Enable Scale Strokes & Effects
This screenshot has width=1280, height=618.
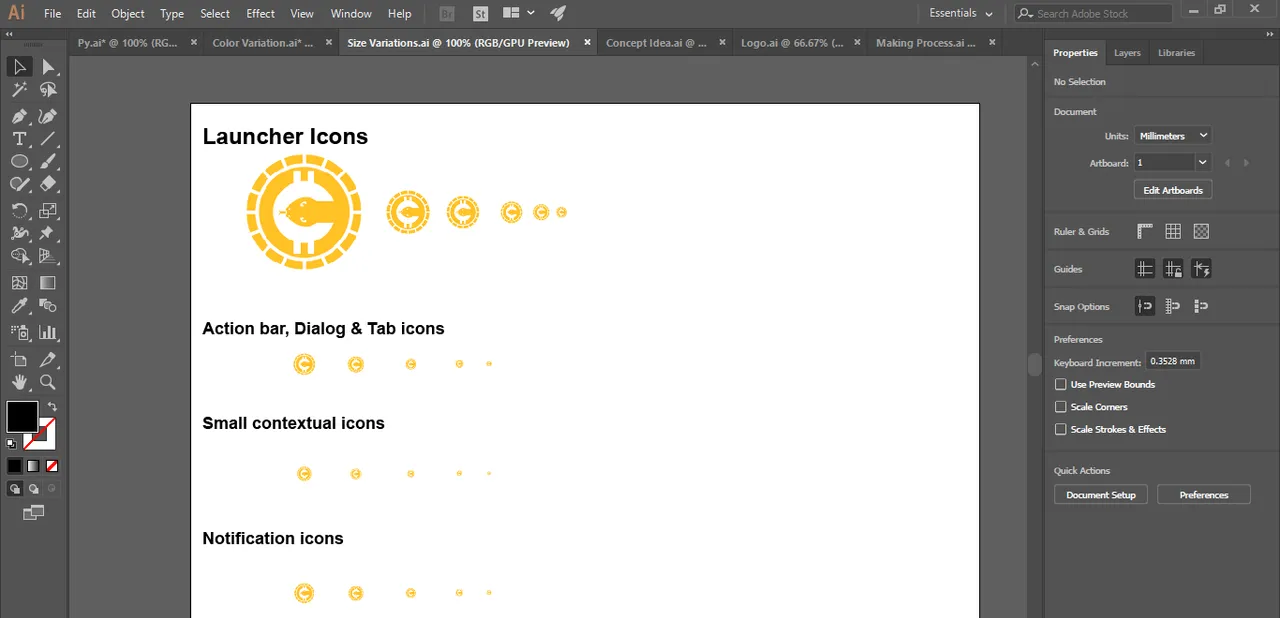click(x=1061, y=429)
